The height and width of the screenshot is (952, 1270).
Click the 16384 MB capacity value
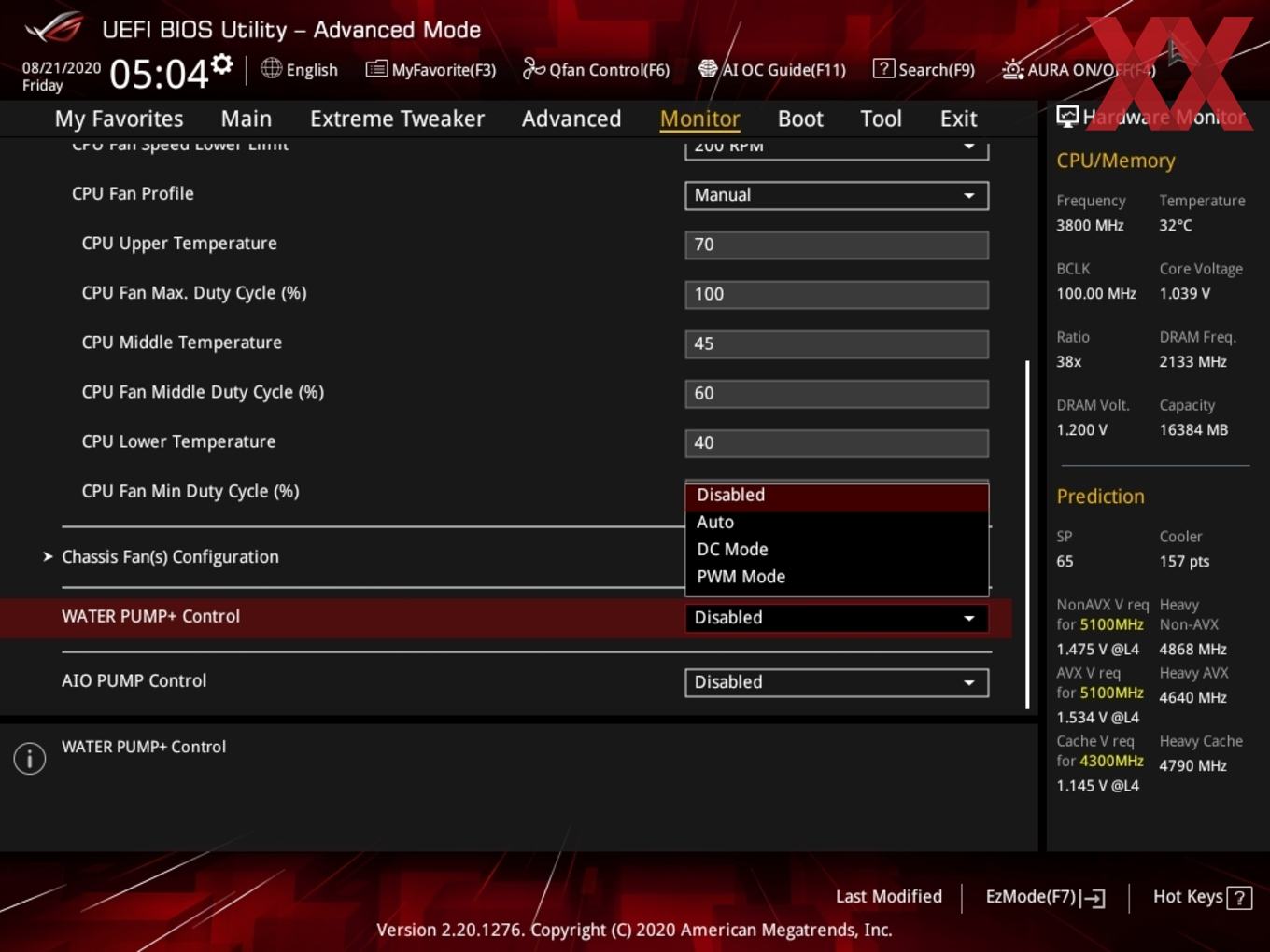pos(1193,429)
